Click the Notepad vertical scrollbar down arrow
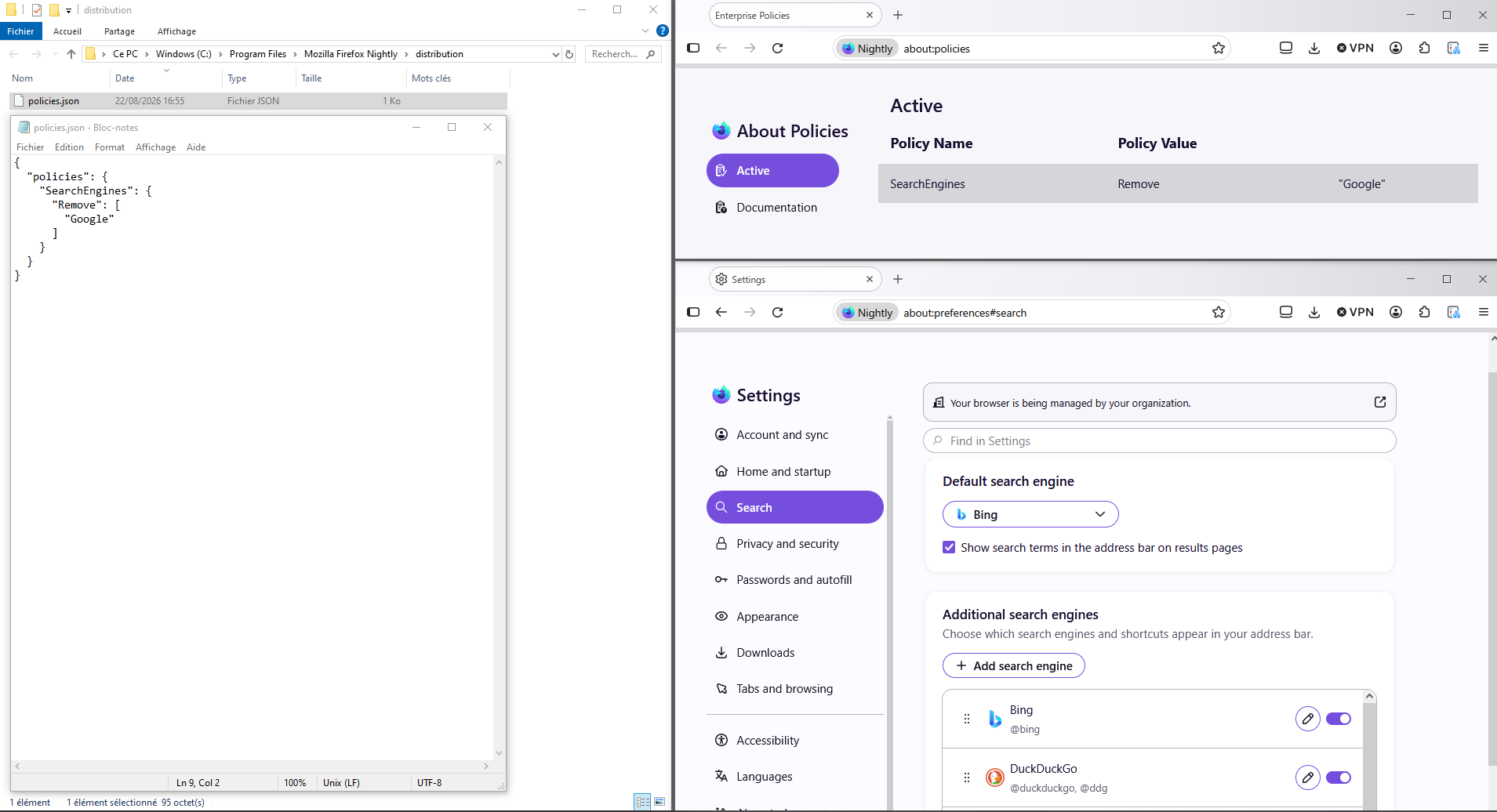1497x812 pixels. [499, 752]
